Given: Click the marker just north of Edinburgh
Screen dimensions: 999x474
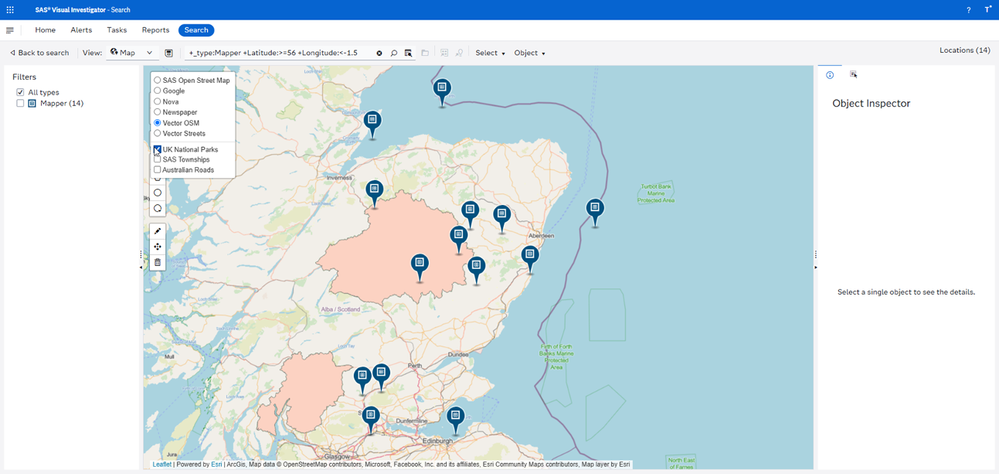Looking at the screenshot, I should pyautogui.click(x=455, y=419).
